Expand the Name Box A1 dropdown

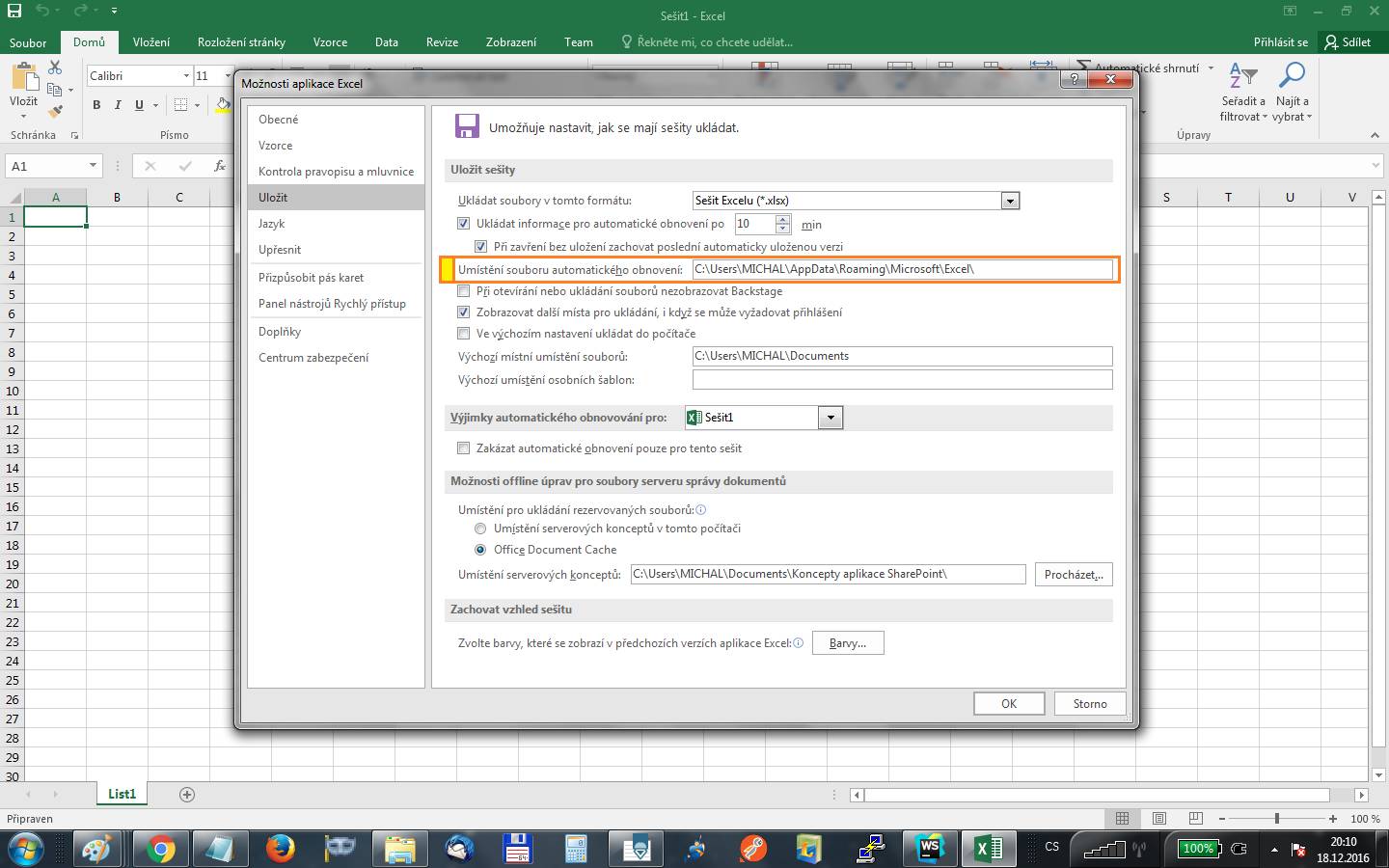pyautogui.click(x=93, y=166)
